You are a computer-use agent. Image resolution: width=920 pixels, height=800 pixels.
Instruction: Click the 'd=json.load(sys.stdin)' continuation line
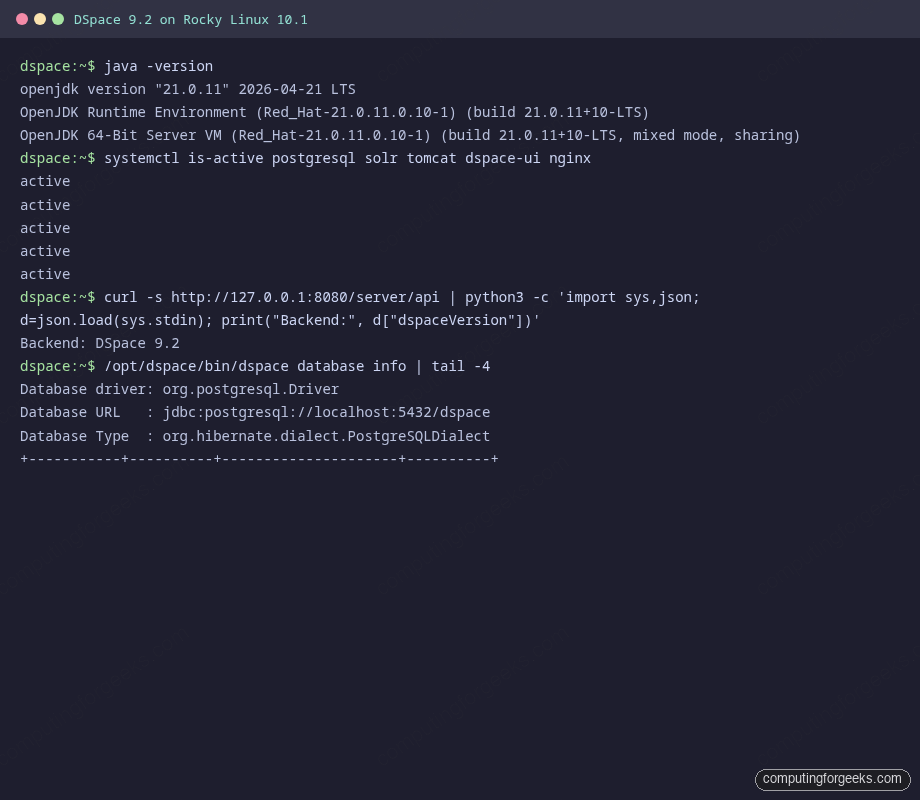(280, 320)
